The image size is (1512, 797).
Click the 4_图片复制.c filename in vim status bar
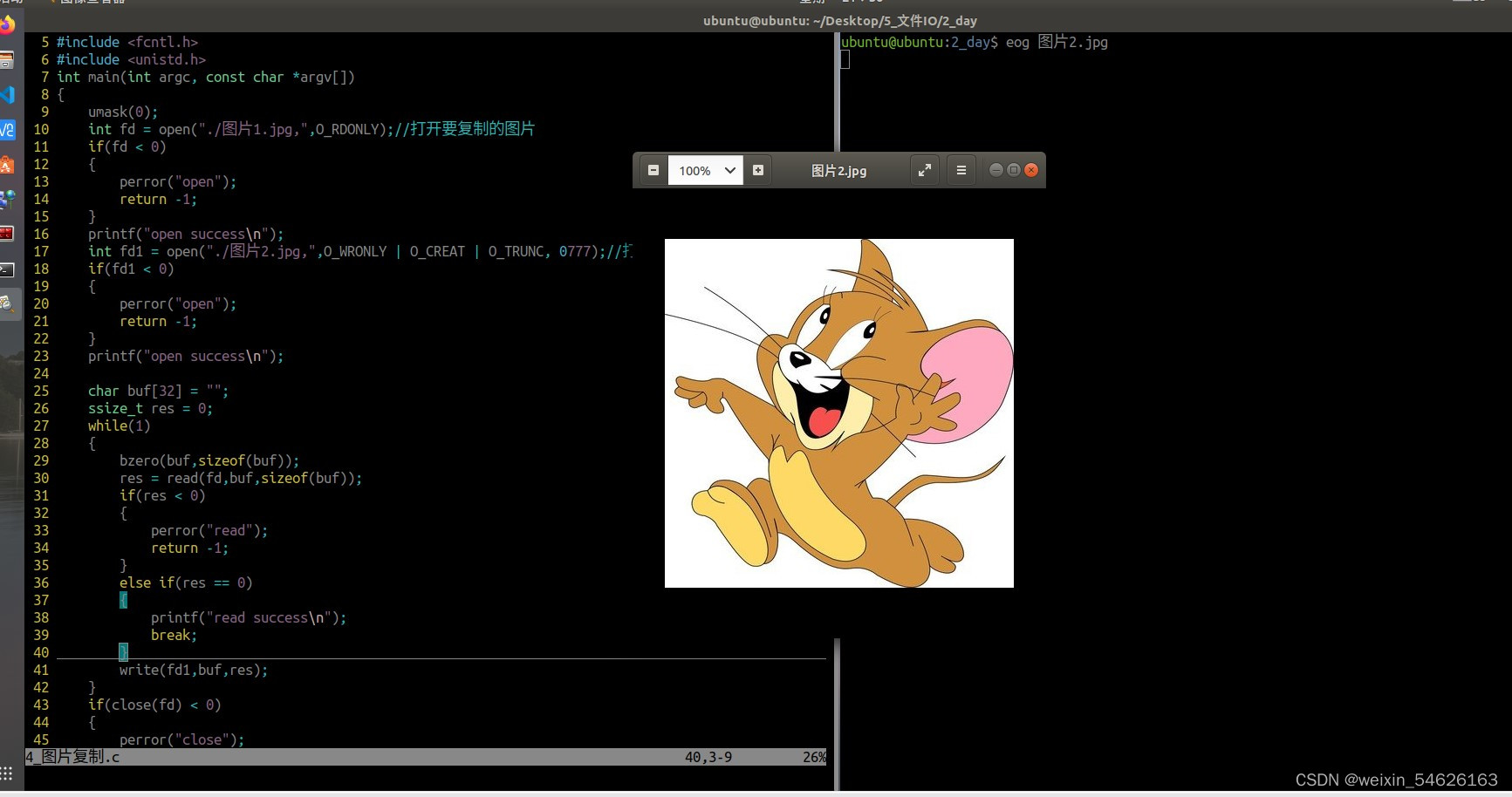click(x=73, y=757)
